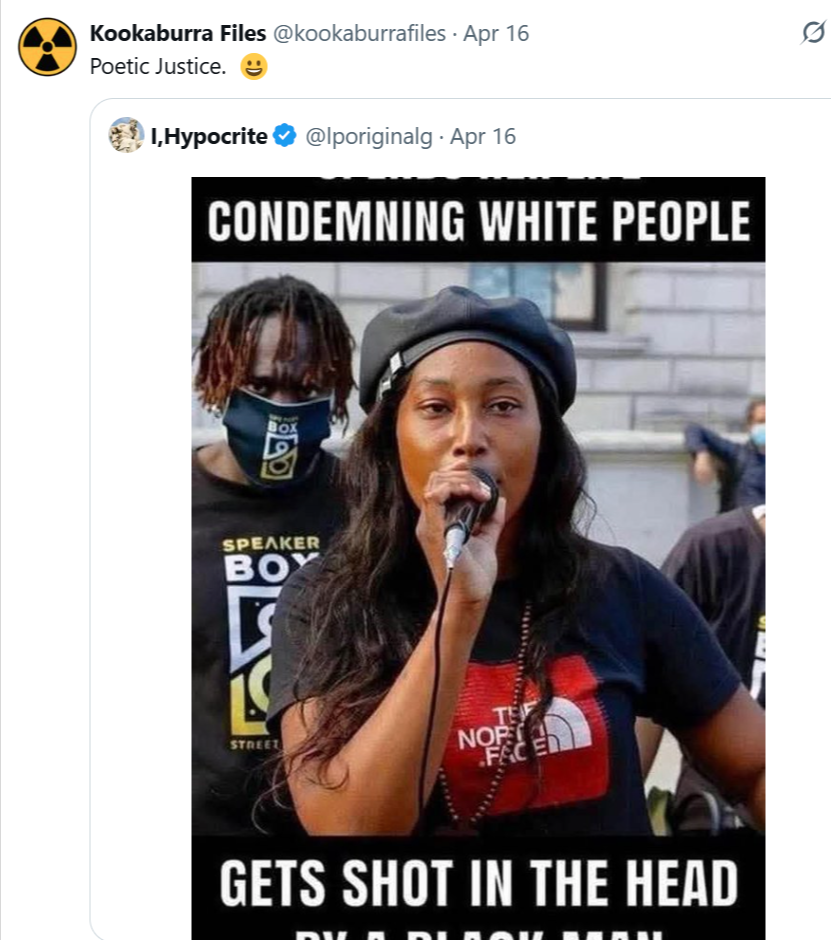The width and height of the screenshot is (831, 940).
Task: Click blank space left of the quoted image
Action: pyautogui.click(x=140, y=550)
